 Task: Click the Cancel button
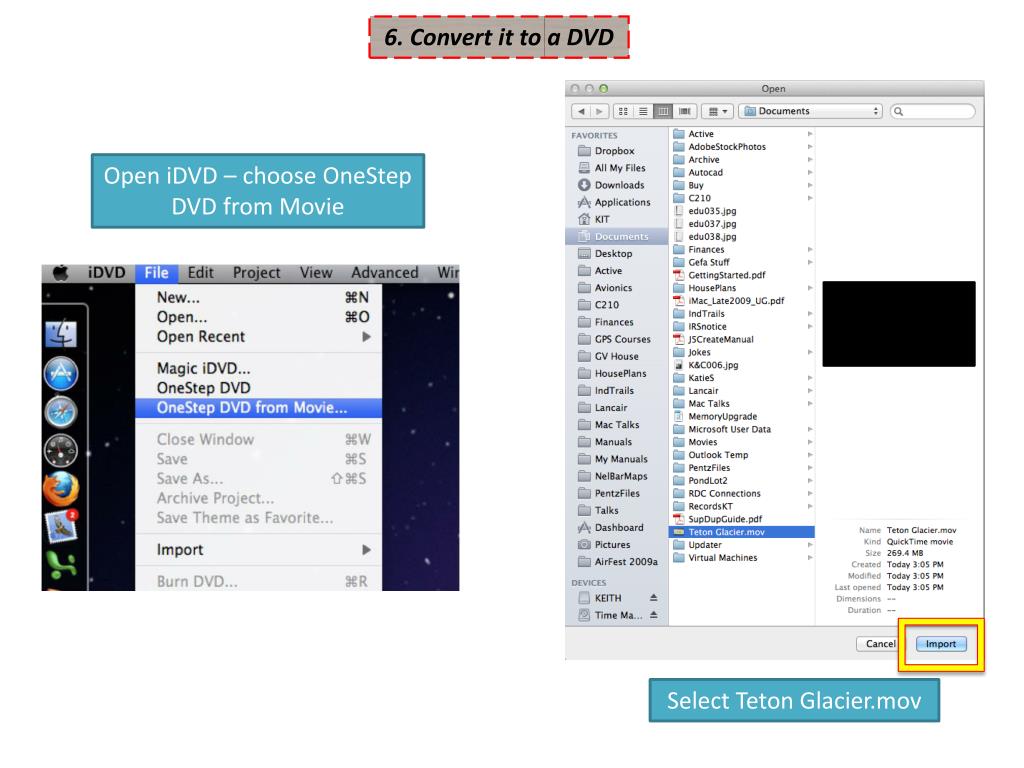[x=880, y=644]
